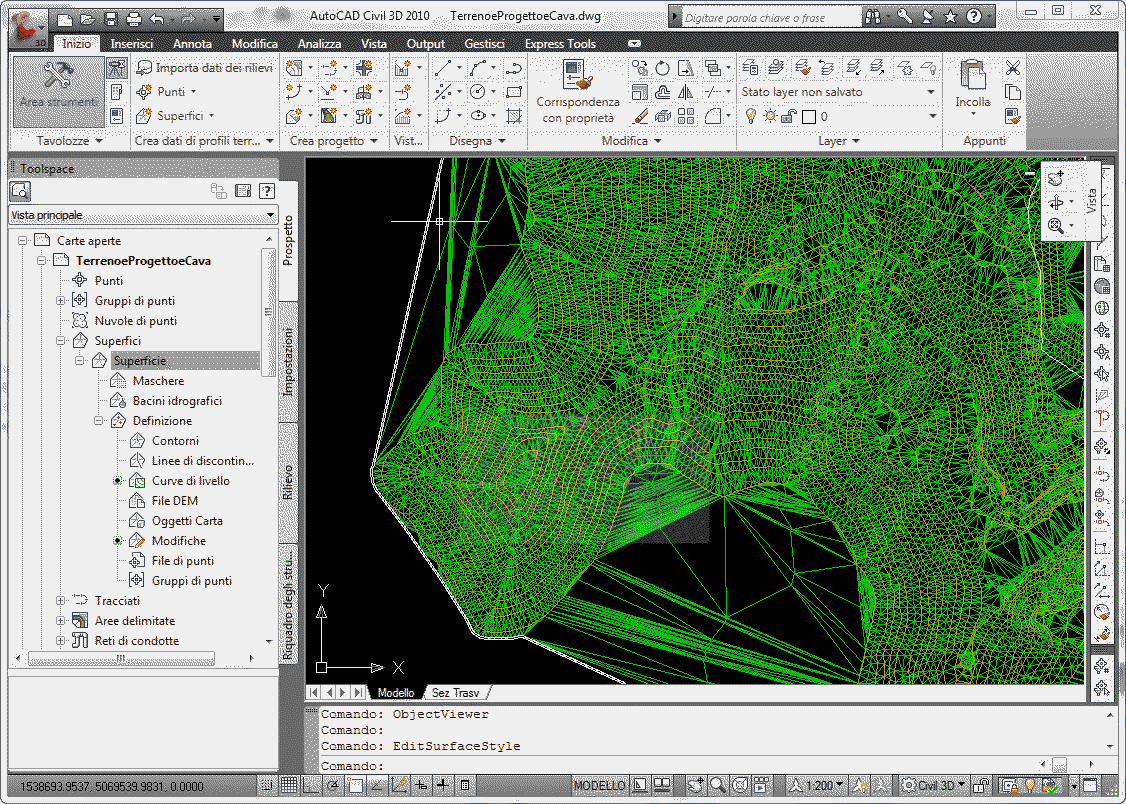Switch to the Analizza ribbon tab
1126x804 pixels.
coord(319,44)
